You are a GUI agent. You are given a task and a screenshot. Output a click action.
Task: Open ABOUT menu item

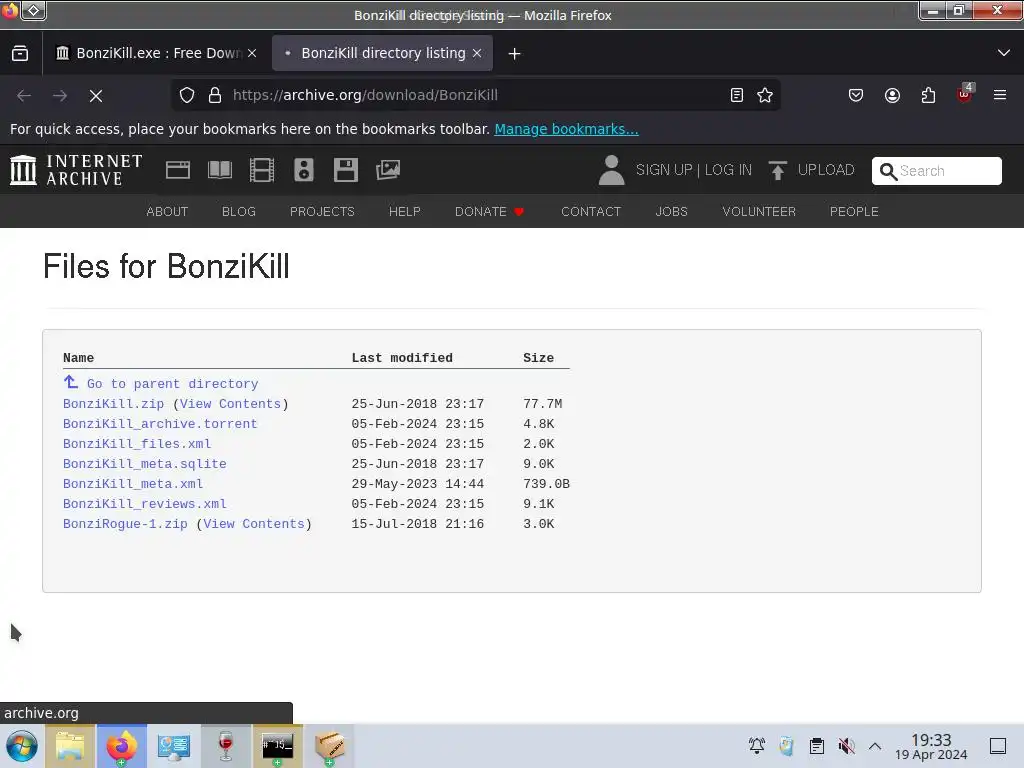click(167, 212)
